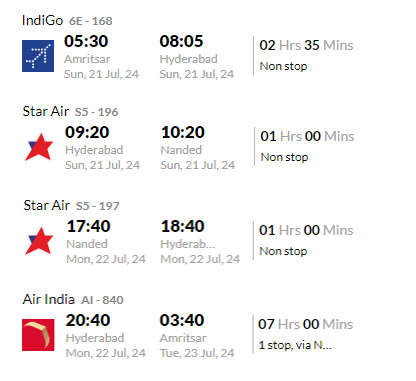The width and height of the screenshot is (416, 381).
Task: Click the 02 Hrs 35 Mins duration
Action: [306, 45]
